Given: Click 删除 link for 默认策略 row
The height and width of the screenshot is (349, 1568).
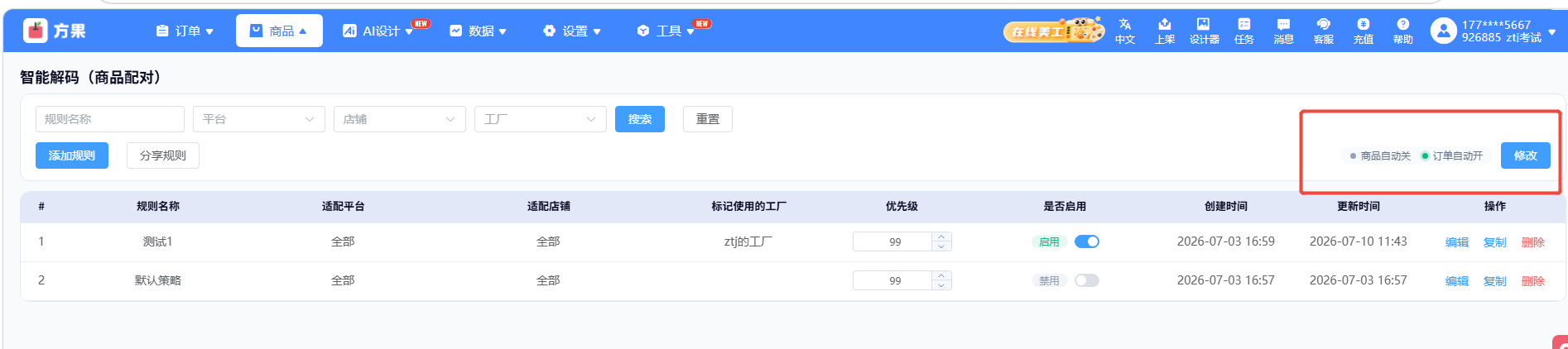Looking at the screenshot, I should (x=1532, y=281).
